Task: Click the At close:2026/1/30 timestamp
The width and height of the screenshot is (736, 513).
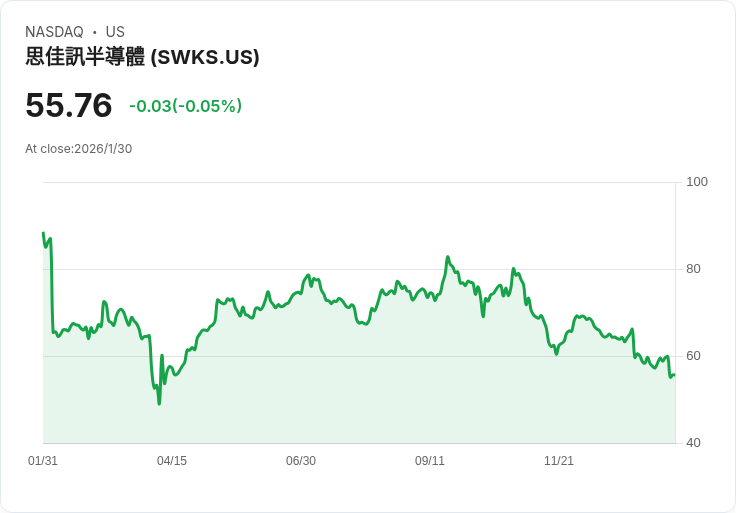Action: [x=79, y=149]
